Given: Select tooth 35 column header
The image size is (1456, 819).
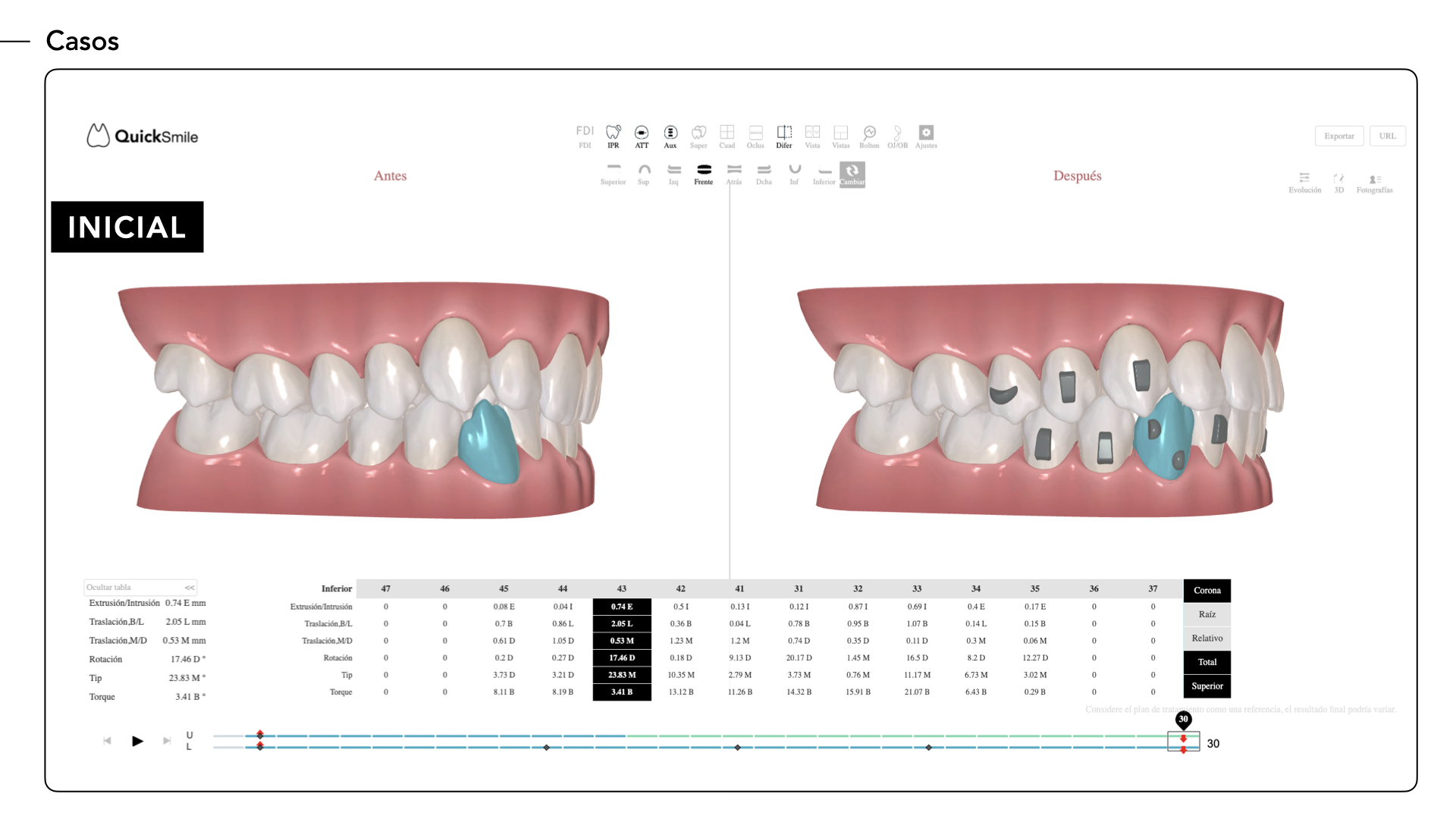Looking at the screenshot, I should [x=1035, y=588].
